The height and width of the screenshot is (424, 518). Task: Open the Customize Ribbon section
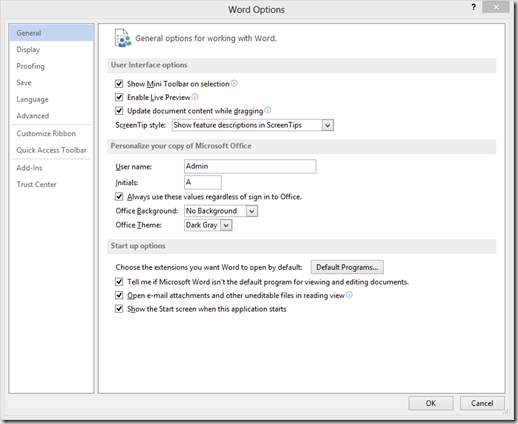point(46,133)
